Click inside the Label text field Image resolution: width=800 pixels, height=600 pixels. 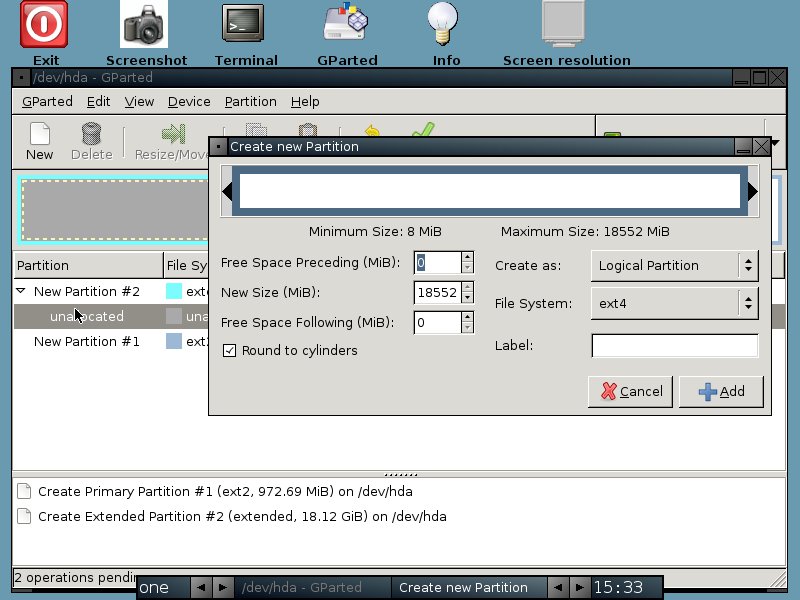[x=675, y=346]
